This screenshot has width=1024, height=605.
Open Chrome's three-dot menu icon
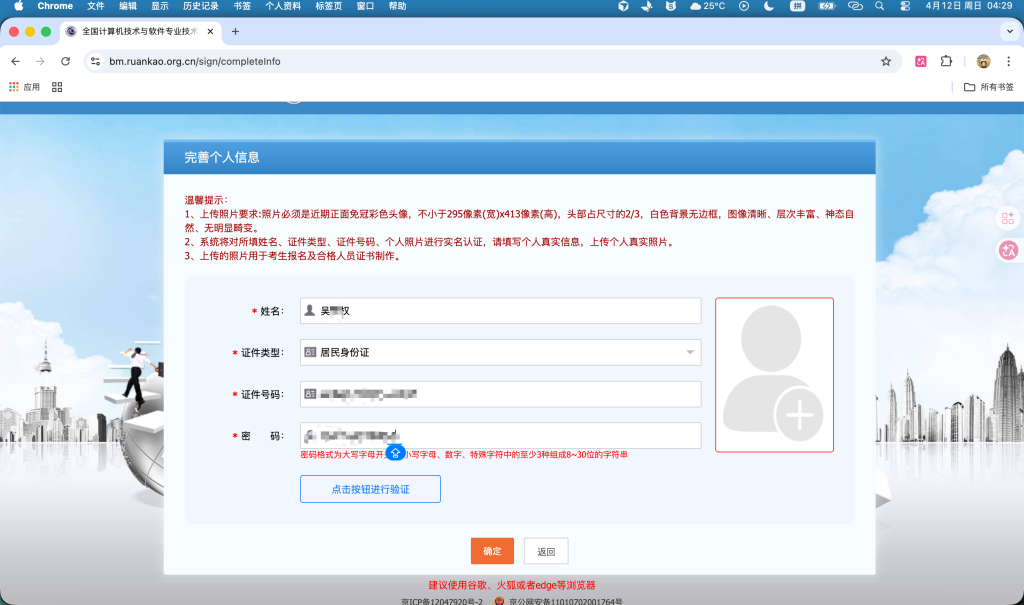pos(1010,61)
